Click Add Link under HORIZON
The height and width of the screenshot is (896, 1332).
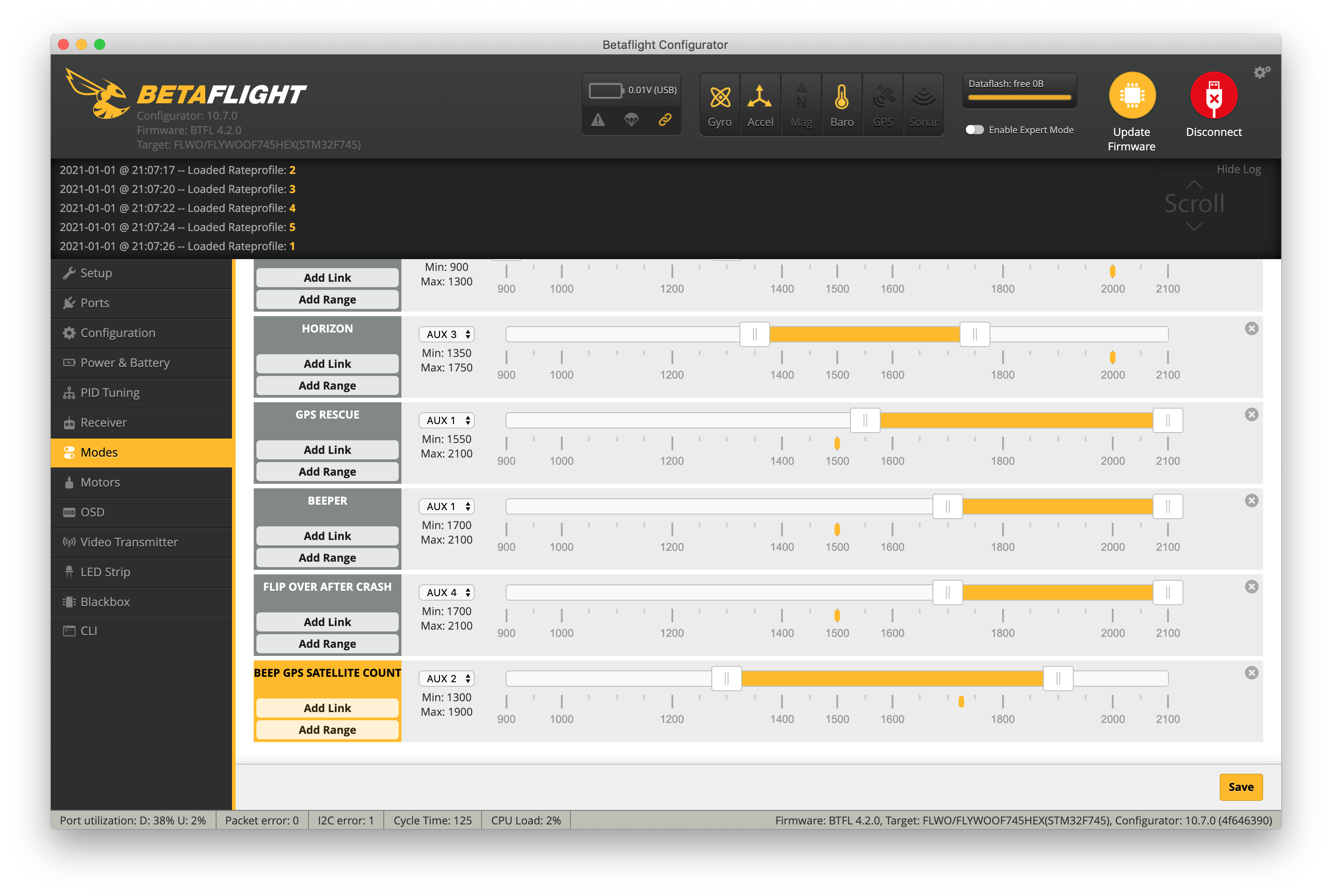point(328,364)
